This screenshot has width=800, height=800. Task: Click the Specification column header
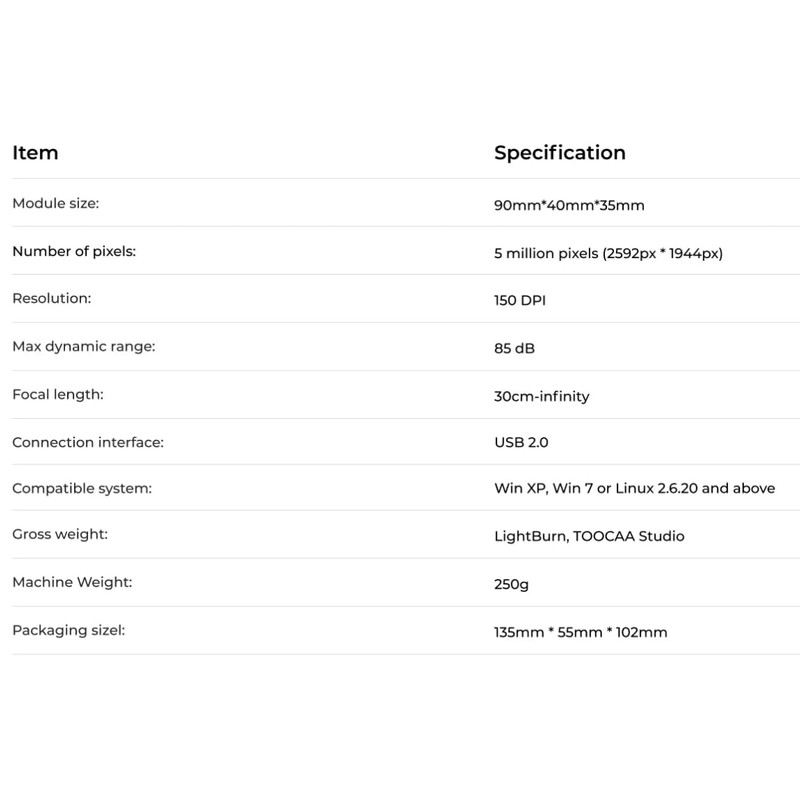click(x=559, y=153)
